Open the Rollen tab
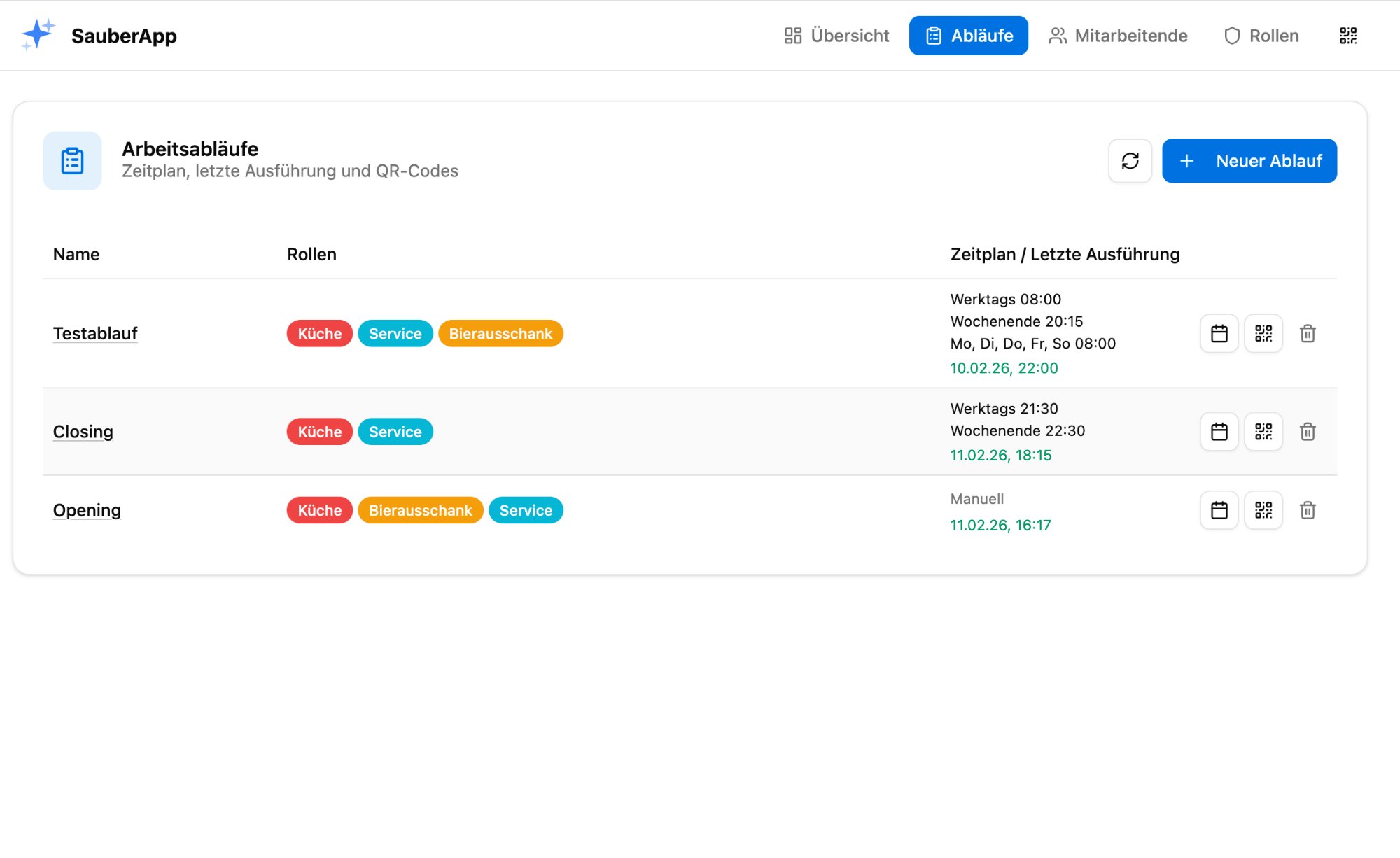The image size is (1400, 858). pyautogui.click(x=1261, y=36)
